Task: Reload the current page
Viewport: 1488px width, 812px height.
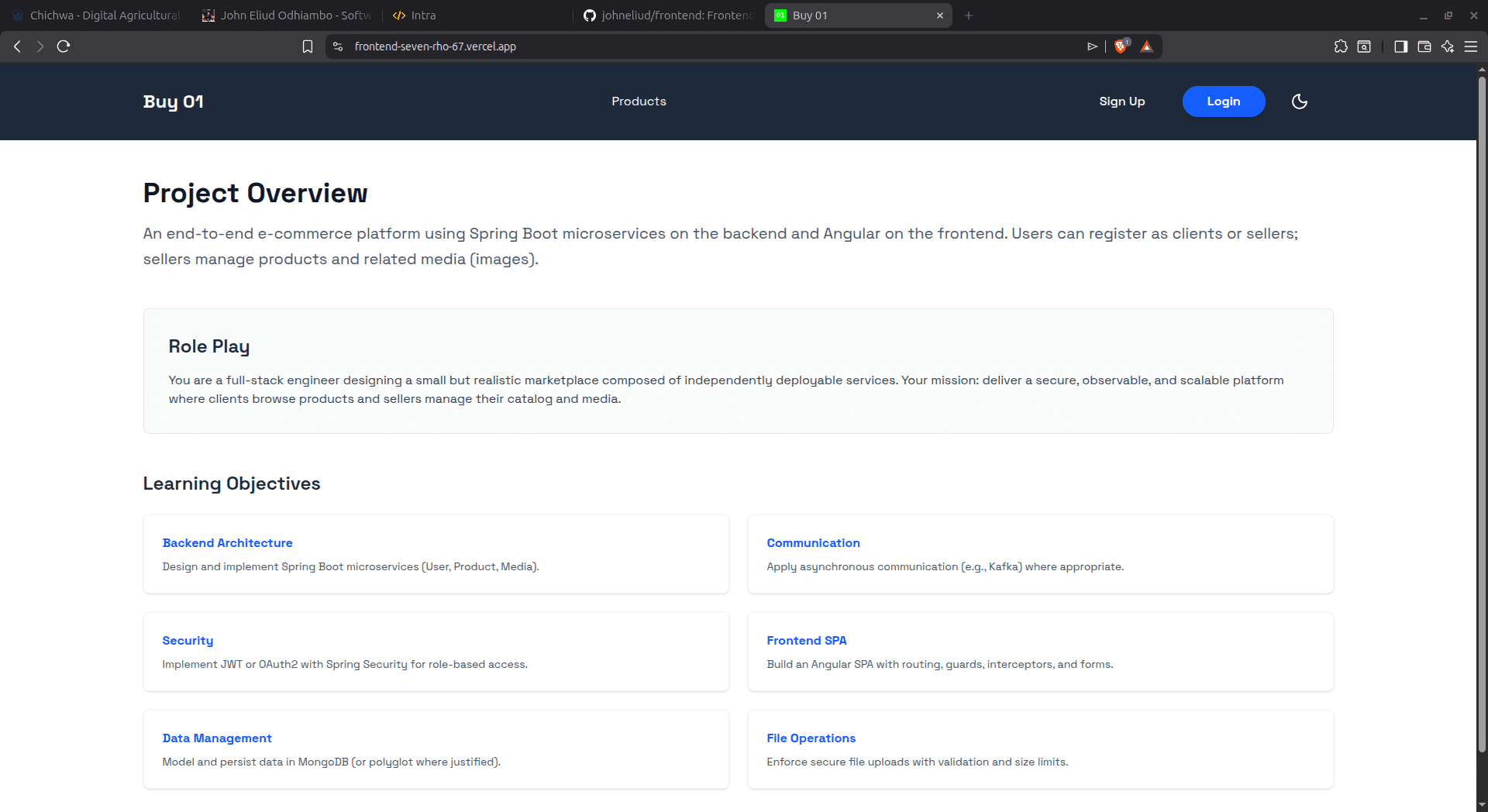Action: pos(64,46)
